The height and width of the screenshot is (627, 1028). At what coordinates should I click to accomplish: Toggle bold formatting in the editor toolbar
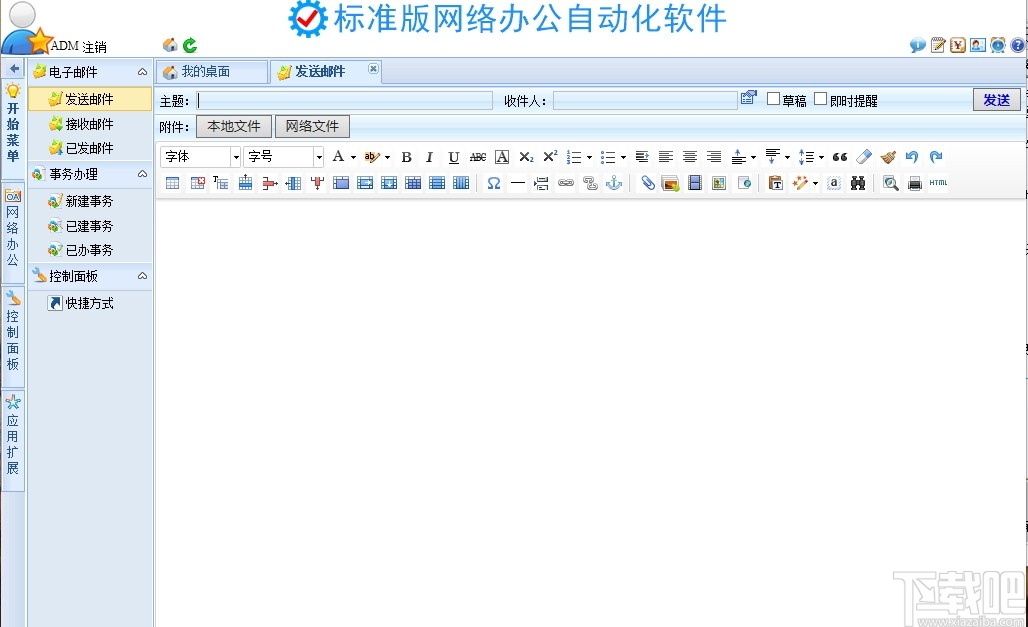406,157
